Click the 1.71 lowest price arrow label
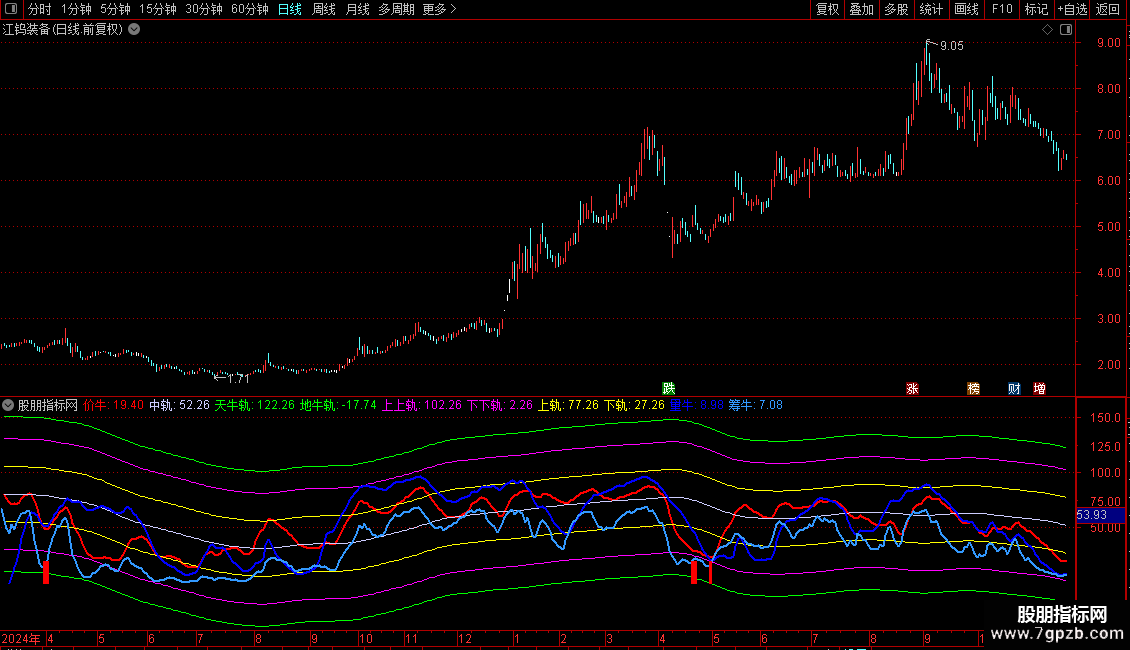Image resolution: width=1130 pixels, height=650 pixels. click(232, 378)
